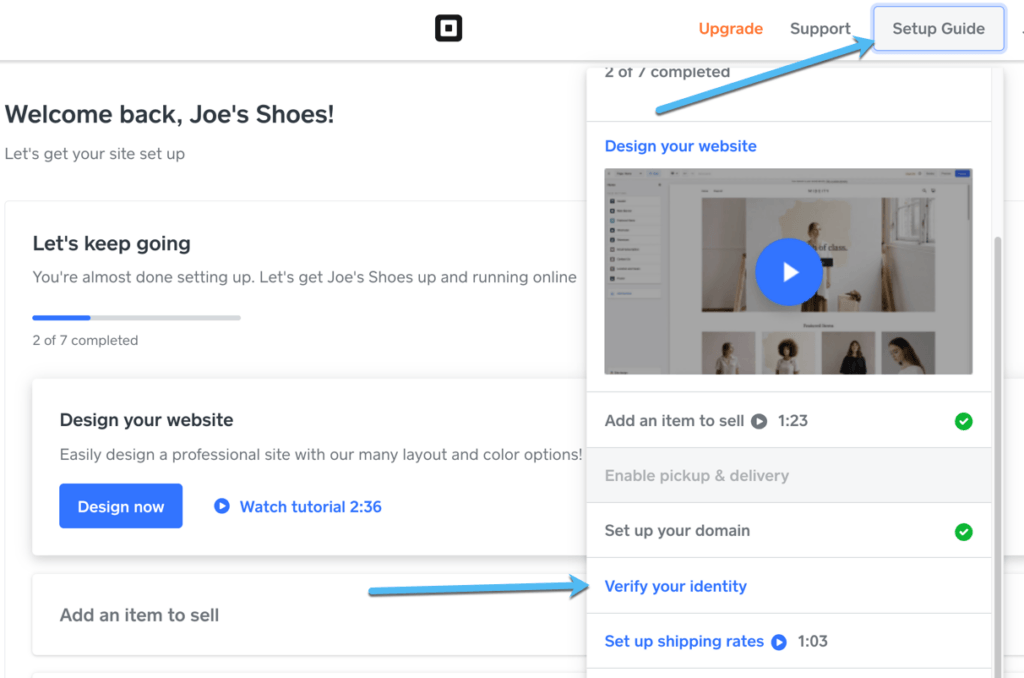Click play icon before Watch tutorial 2:36
The width and height of the screenshot is (1024, 678).
[222, 507]
